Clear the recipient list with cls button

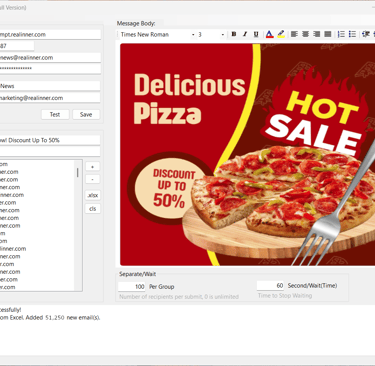pyautogui.click(x=93, y=209)
